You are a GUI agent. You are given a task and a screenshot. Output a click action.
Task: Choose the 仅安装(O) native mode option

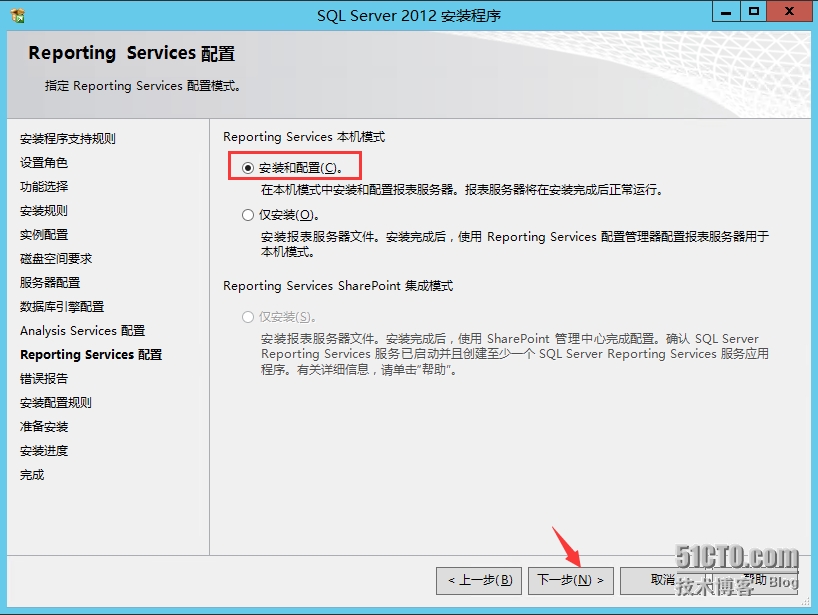(248, 215)
